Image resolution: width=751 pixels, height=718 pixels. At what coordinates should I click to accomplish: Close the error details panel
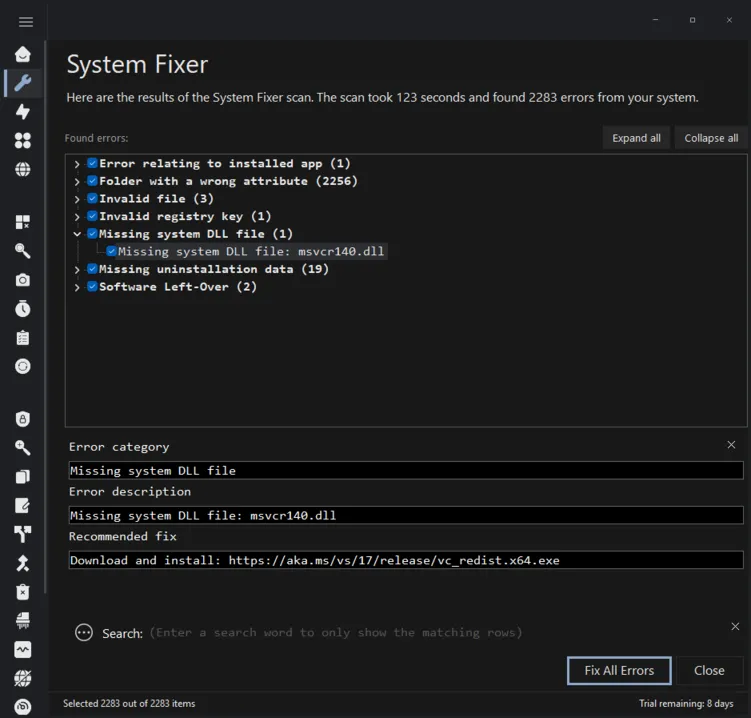click(731, 445)
